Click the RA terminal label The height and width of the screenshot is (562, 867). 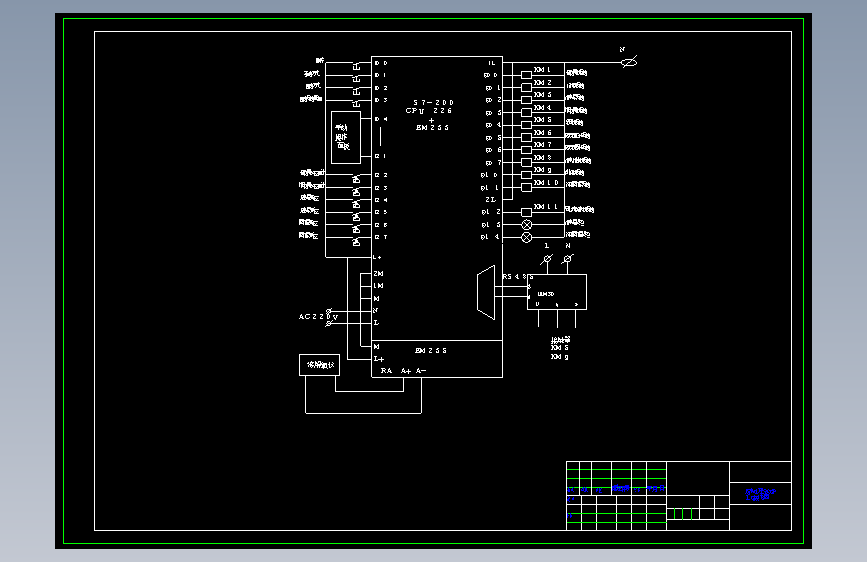coord(387,371)
